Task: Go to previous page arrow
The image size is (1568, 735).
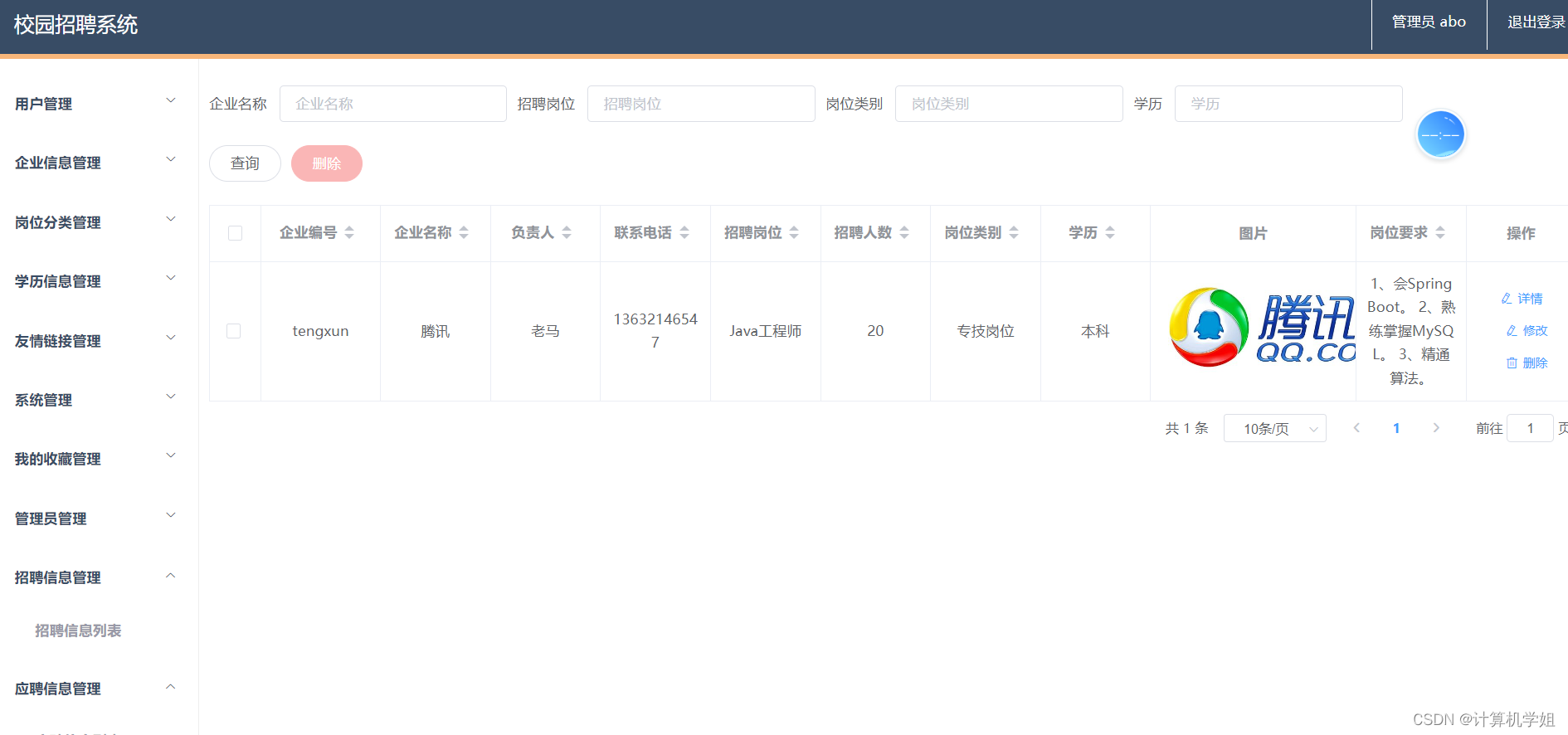Action: click(x=1356, y=428)
